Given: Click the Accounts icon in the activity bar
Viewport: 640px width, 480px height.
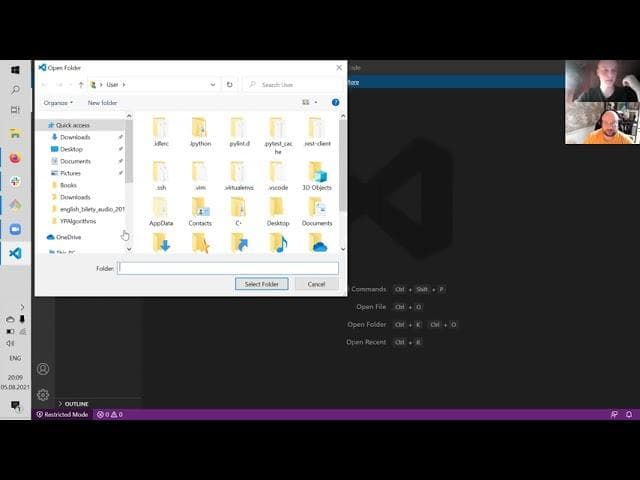Looking at the screenshot, I should (43, 369).
